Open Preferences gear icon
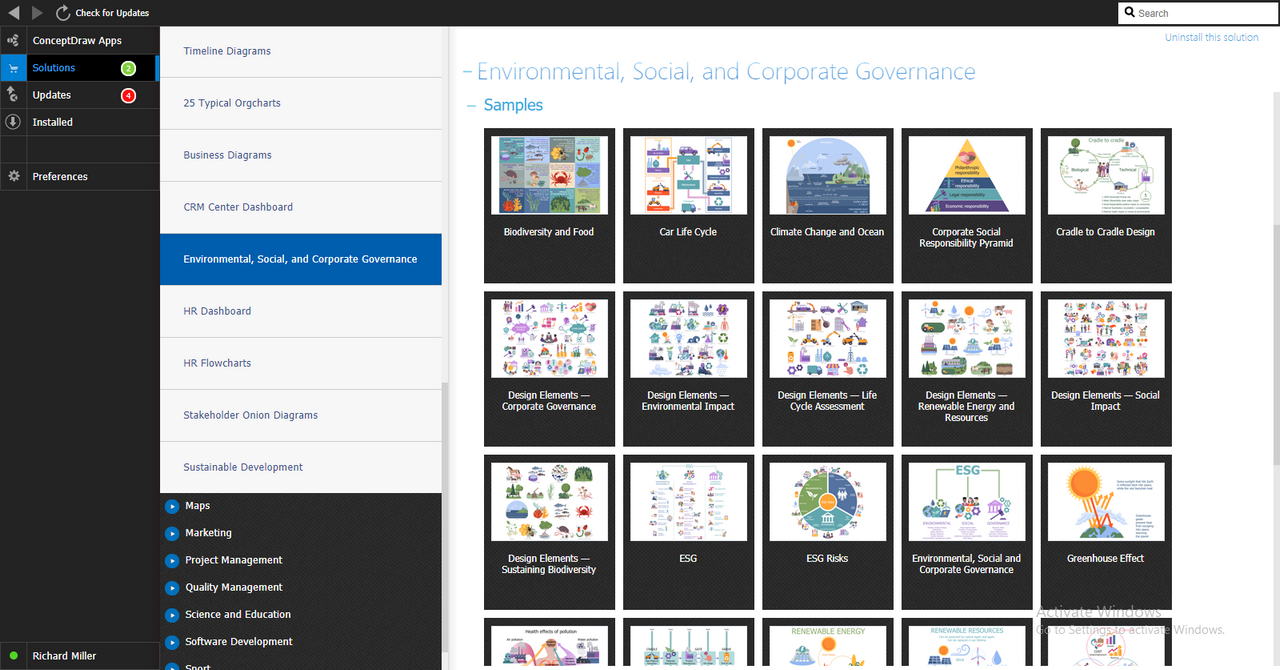This screenshot has width=1280, height=670. (x=13, y=176)
